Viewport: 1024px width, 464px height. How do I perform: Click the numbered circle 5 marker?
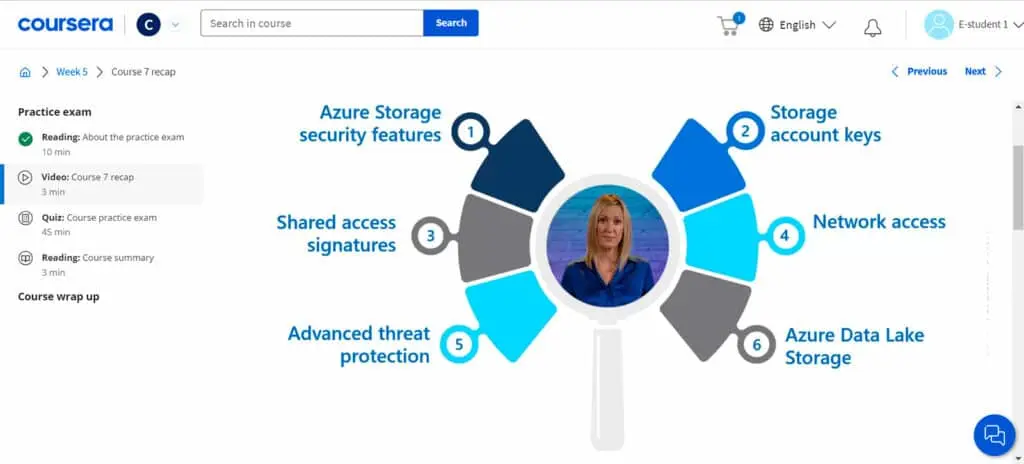(x=458, y=344)
